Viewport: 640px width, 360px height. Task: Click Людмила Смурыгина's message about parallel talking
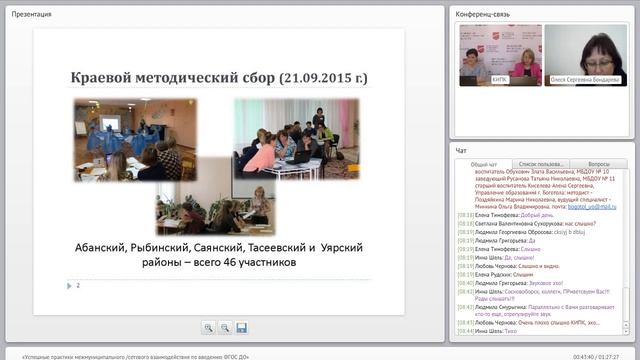point(536,310)
